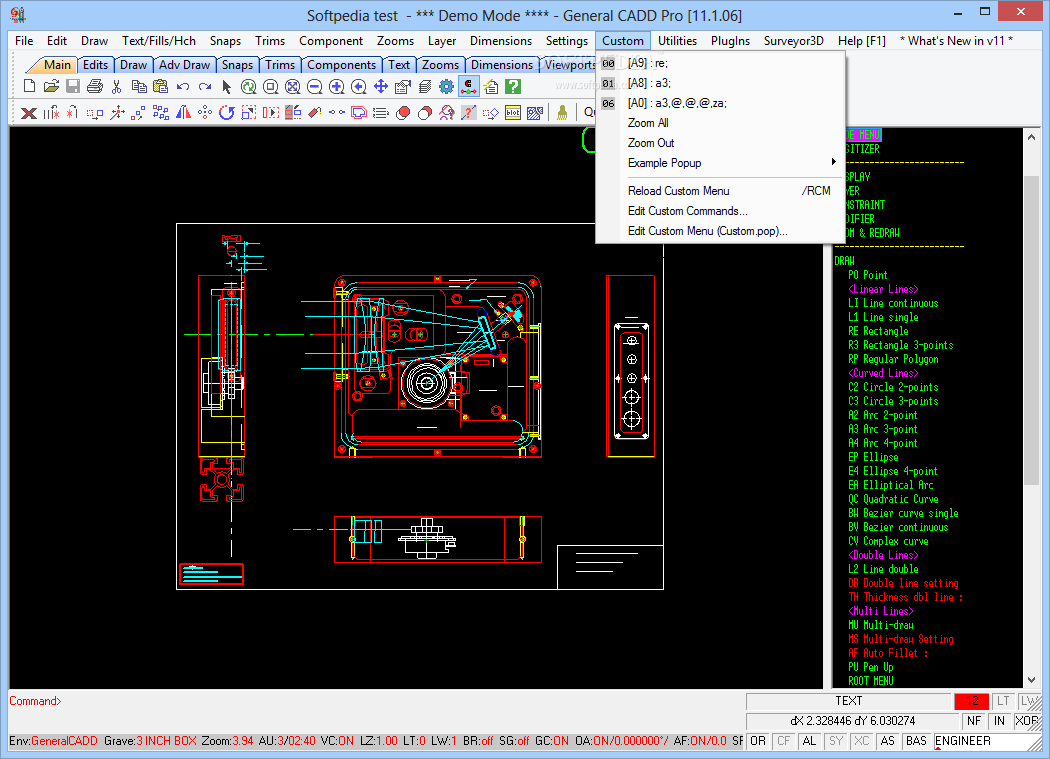
Task: Click the layers stack icon
Action: 425,86
